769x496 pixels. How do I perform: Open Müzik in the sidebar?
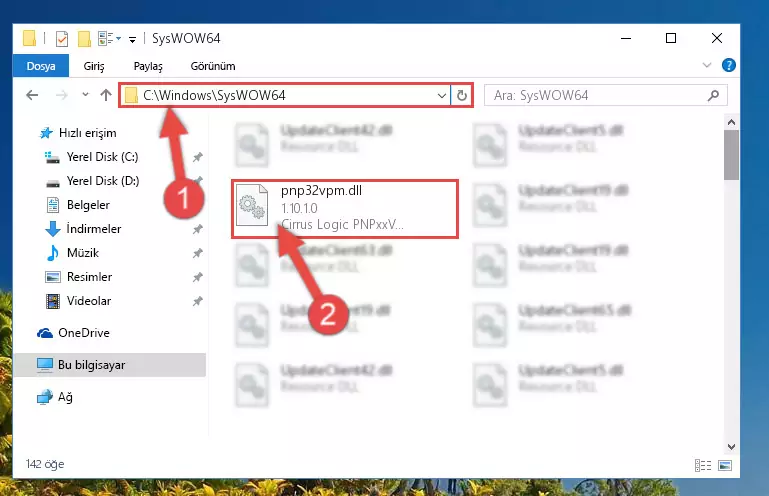[x=72, y=253]
